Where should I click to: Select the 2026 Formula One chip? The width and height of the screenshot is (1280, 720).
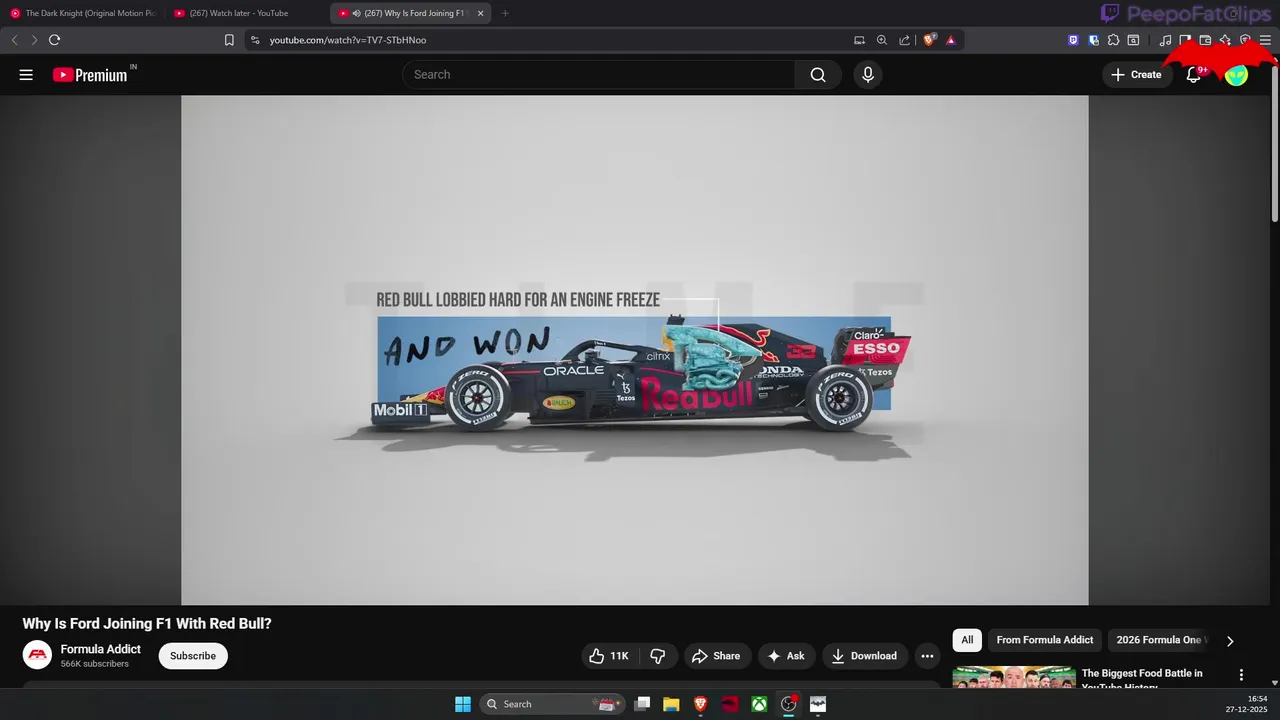[x=1158, y=640]
